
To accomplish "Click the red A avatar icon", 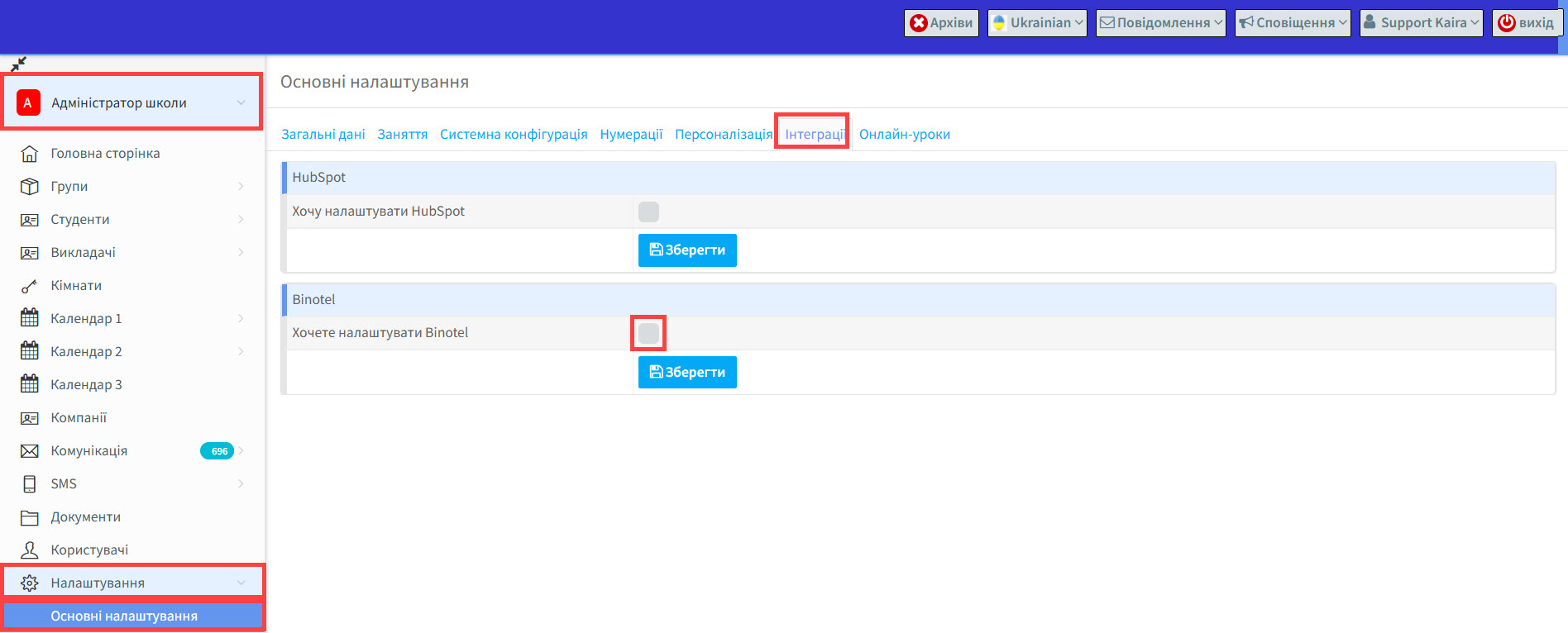I will click(x=28, y=102).
